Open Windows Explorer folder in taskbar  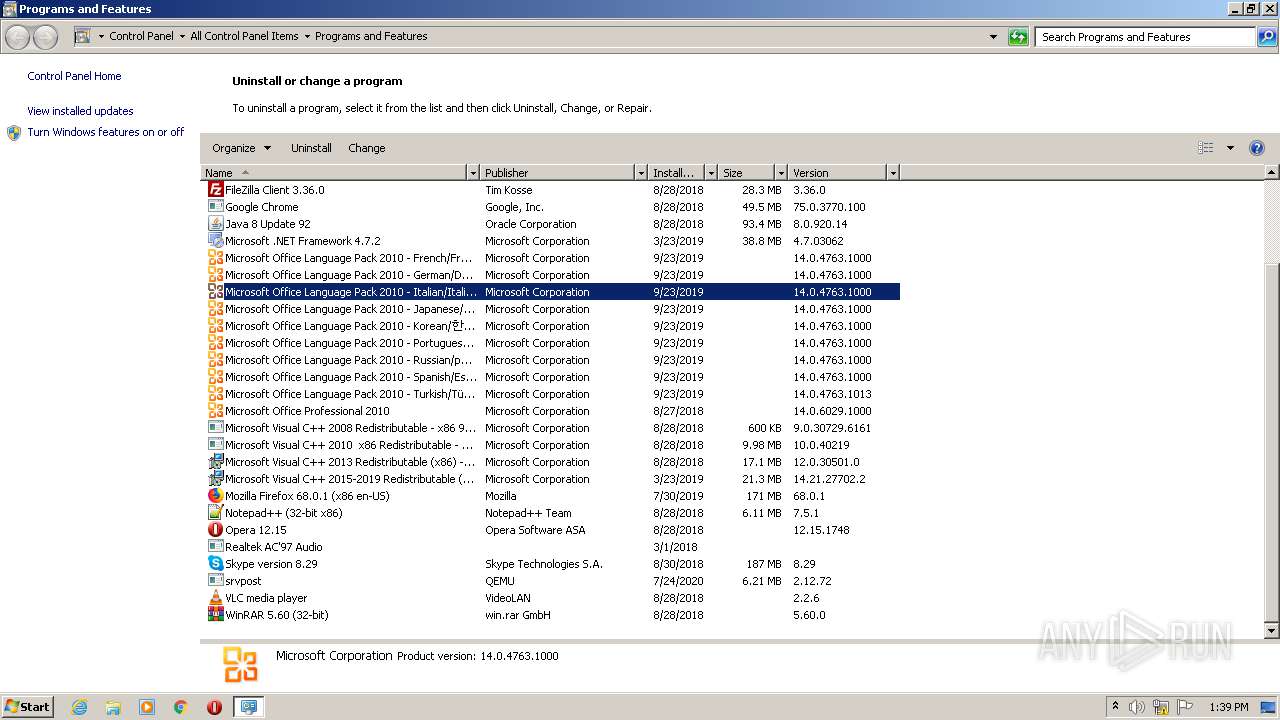pyautogui.click(x=113, y=707)
